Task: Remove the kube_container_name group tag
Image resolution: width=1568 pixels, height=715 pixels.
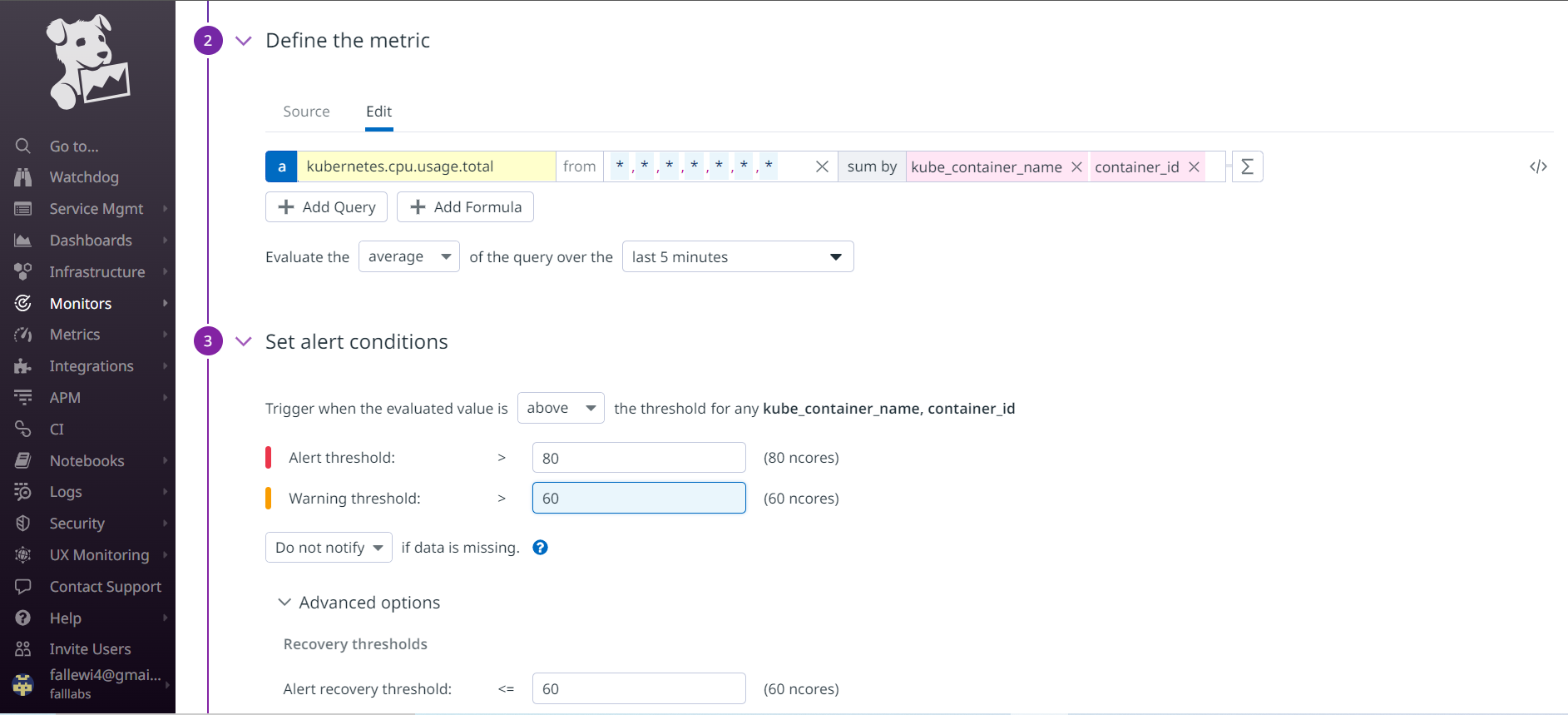Action: tap(1076, 167)
